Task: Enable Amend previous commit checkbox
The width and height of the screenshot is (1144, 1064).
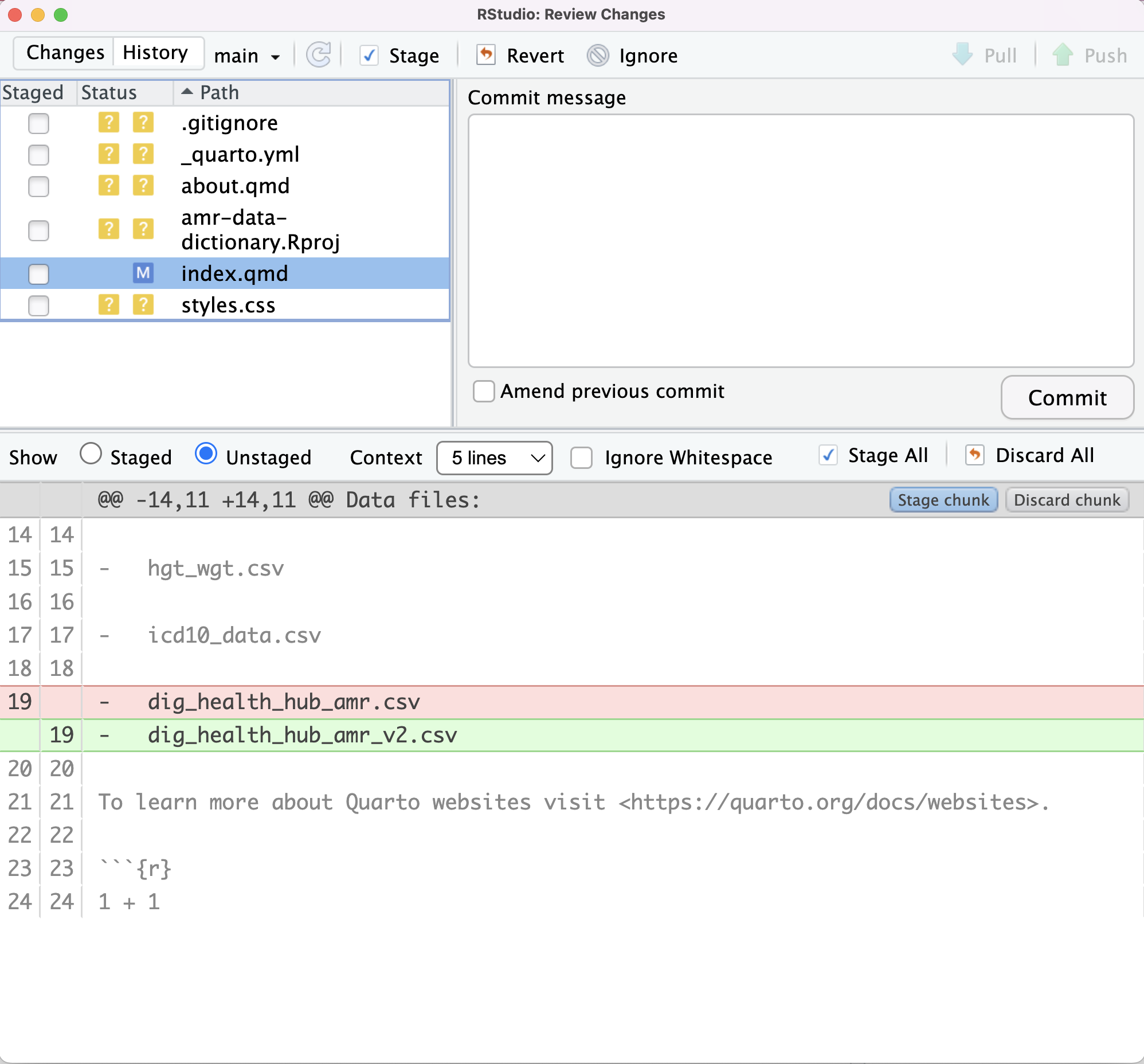Action: [x=483, y=392]
